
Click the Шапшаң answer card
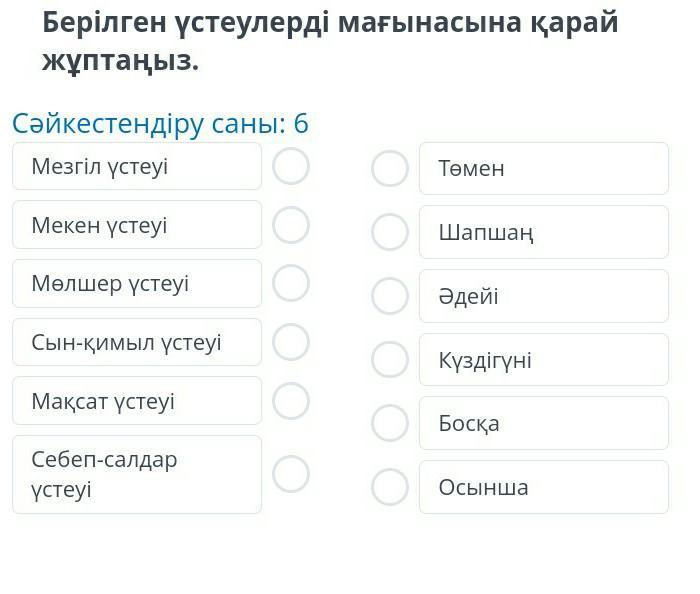tap(543, 232)
